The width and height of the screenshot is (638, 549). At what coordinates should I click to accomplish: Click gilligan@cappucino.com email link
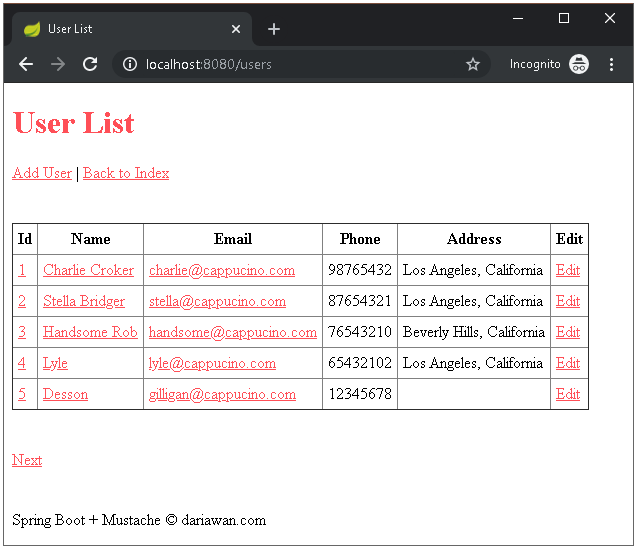[222, 394]
